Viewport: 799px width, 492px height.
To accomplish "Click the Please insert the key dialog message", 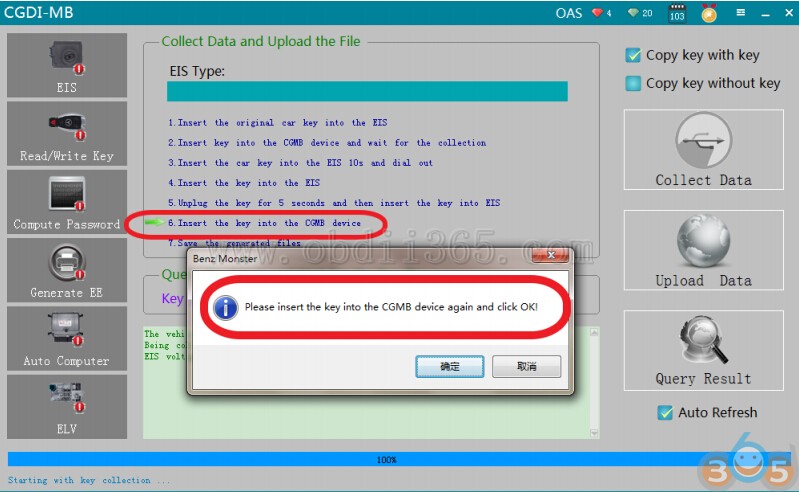I will 391,307.
